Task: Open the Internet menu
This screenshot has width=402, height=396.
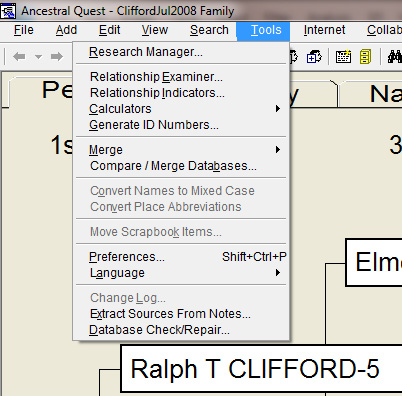Action: point(324,30)
